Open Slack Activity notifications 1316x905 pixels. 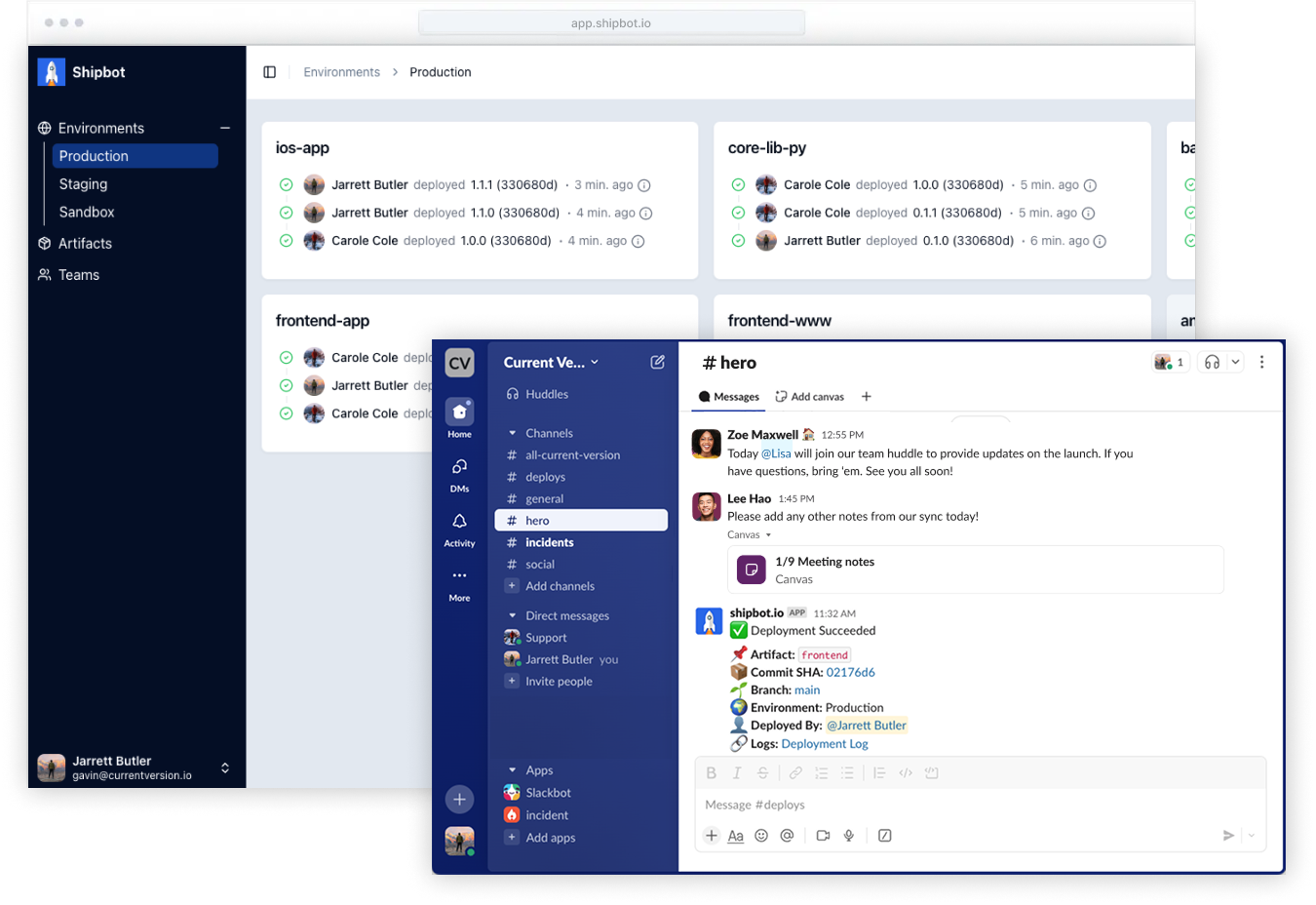460,529
